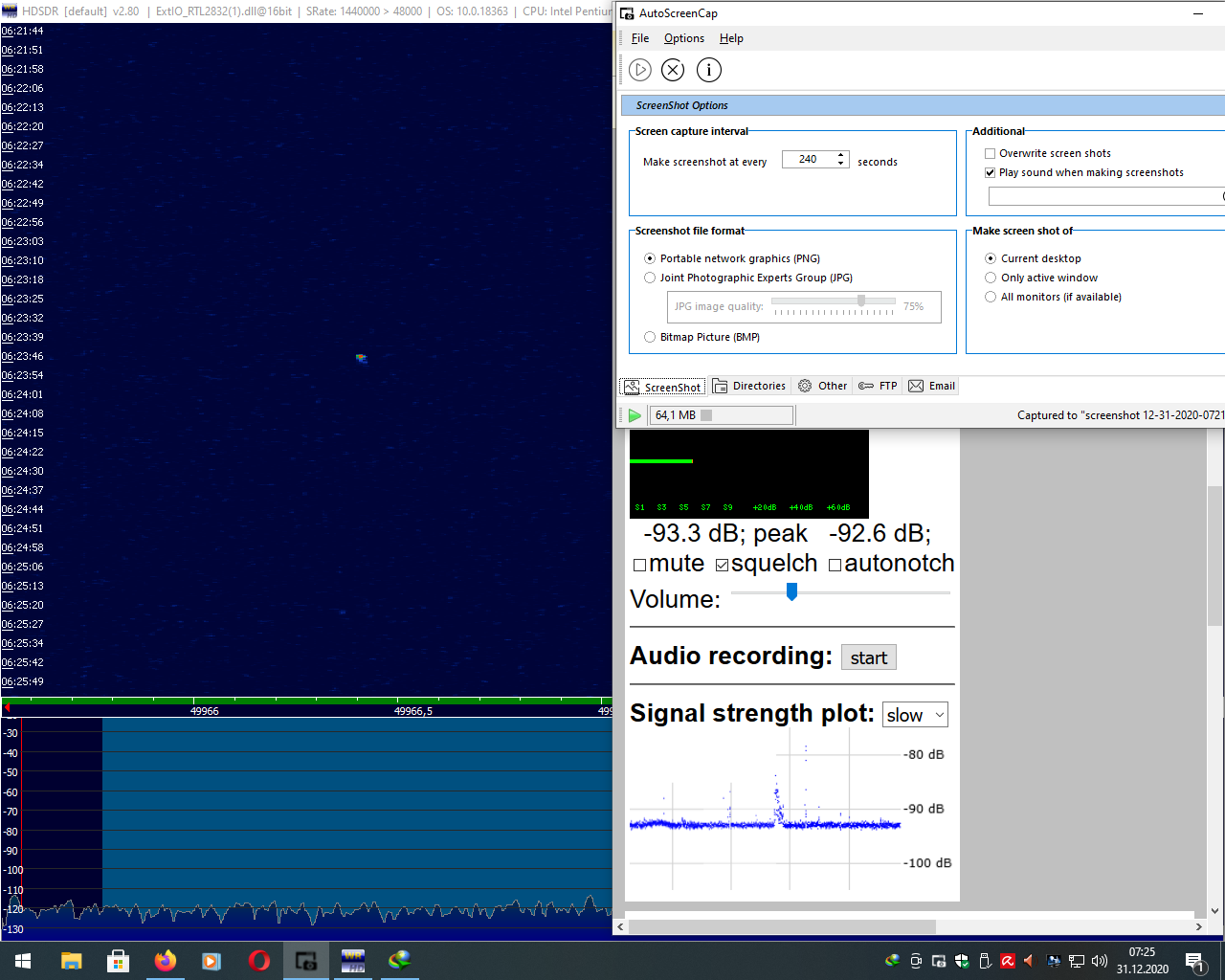The image size is (1225, 980).
Task: Switch to the Directories tab
Action: 749,386
